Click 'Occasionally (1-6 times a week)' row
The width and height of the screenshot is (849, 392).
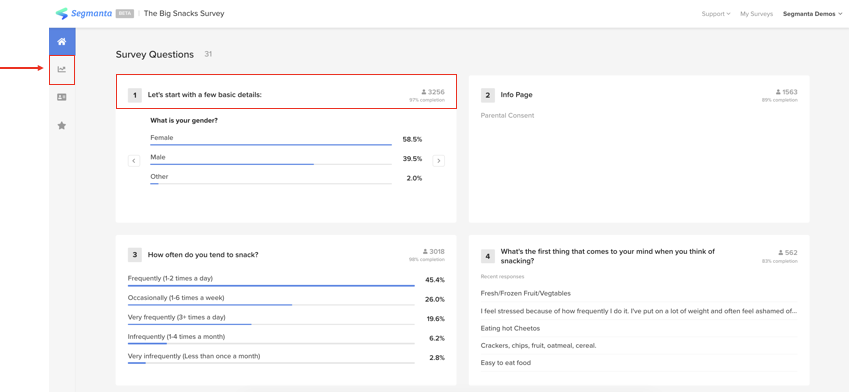coord(286,299)
